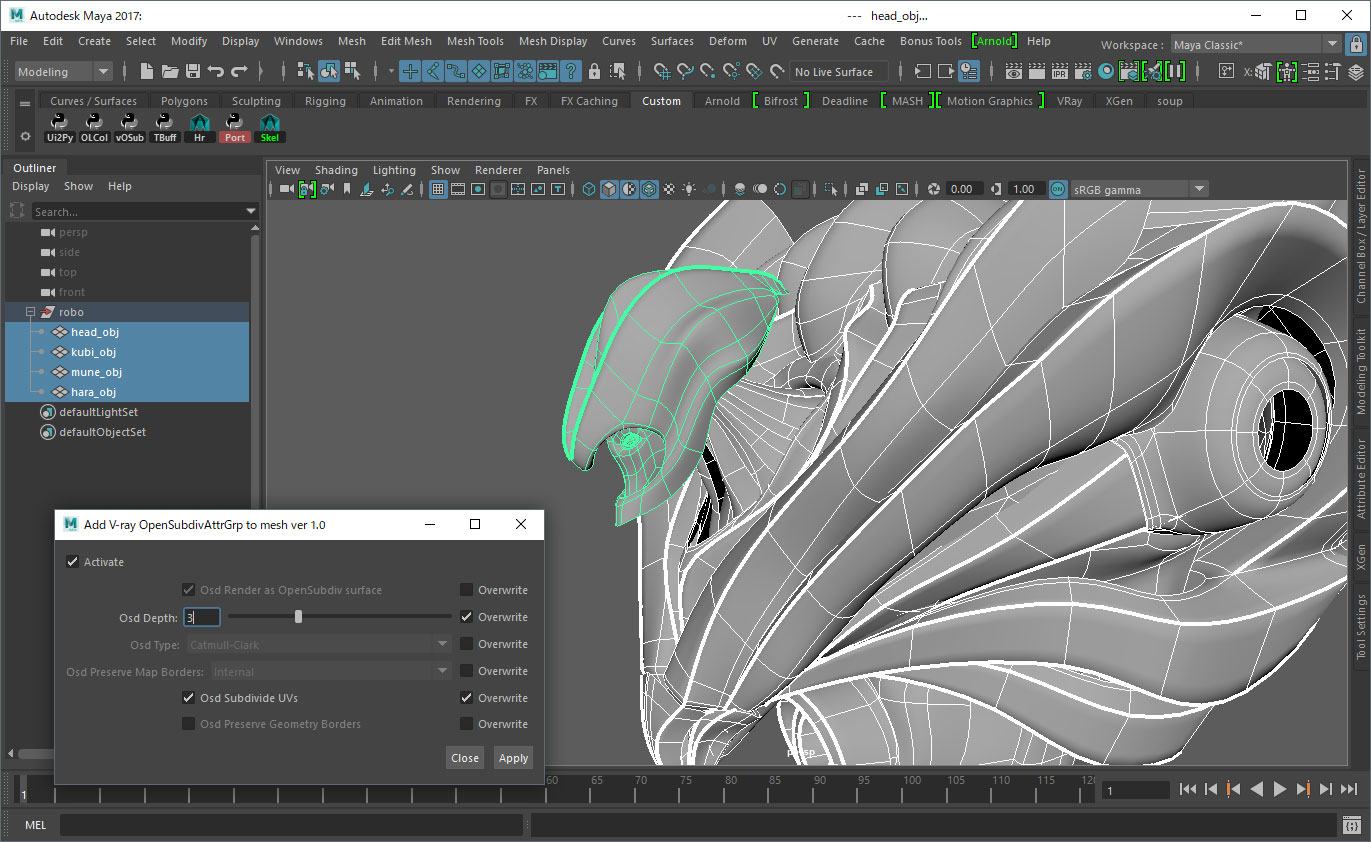Open the sRGB gamma view transform dropdown
The image size is (1371, 842).
(1139, 189)
